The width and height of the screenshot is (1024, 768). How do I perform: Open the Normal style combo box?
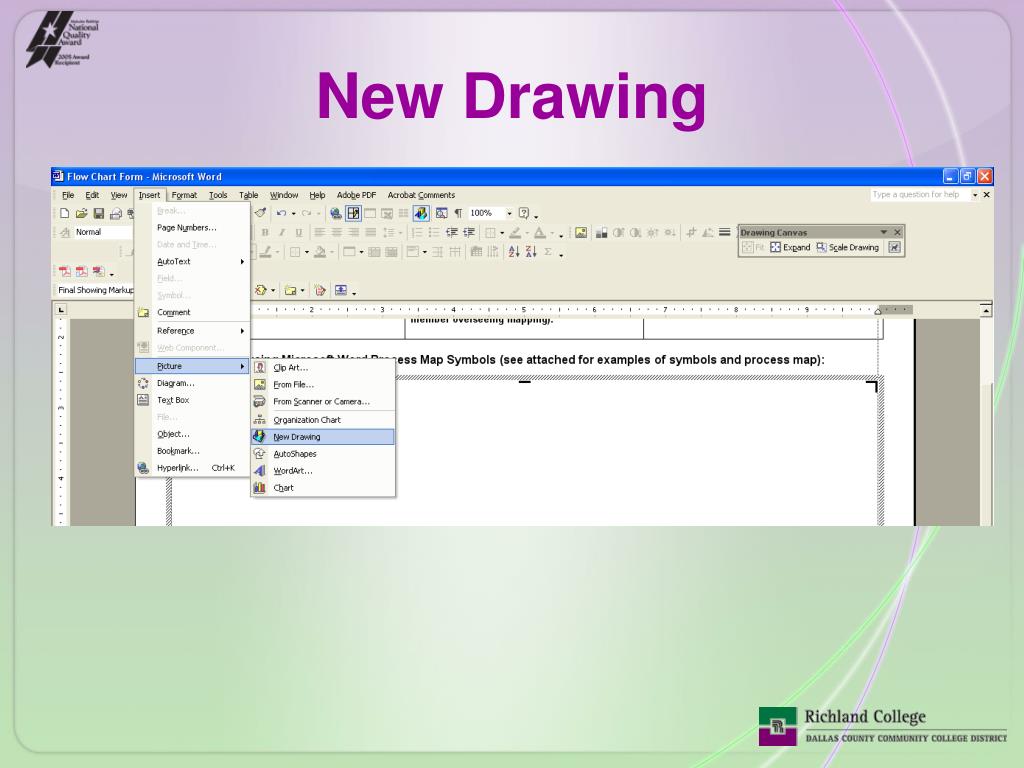pos(103,232)
